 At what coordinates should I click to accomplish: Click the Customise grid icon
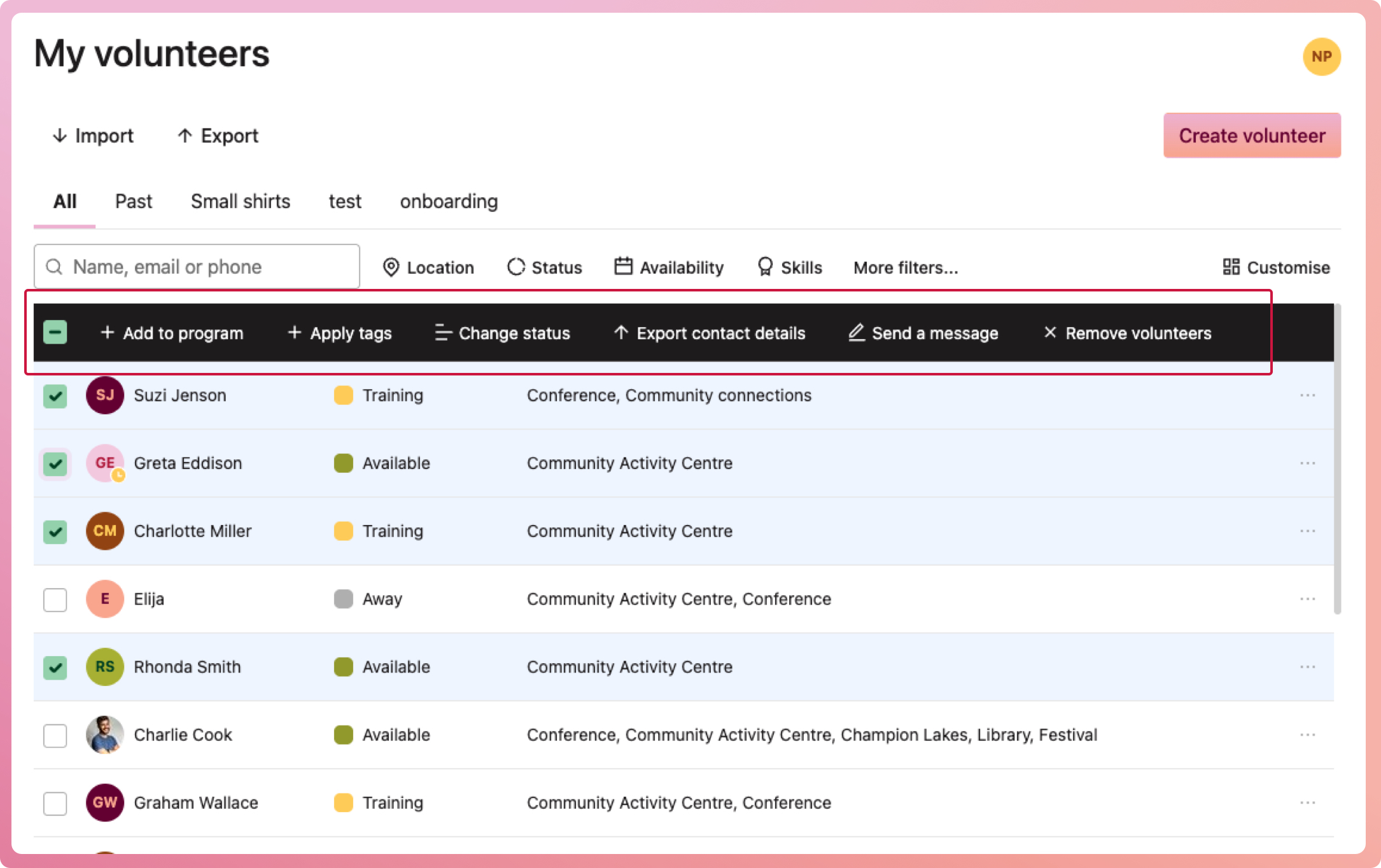pos(1231,267)
